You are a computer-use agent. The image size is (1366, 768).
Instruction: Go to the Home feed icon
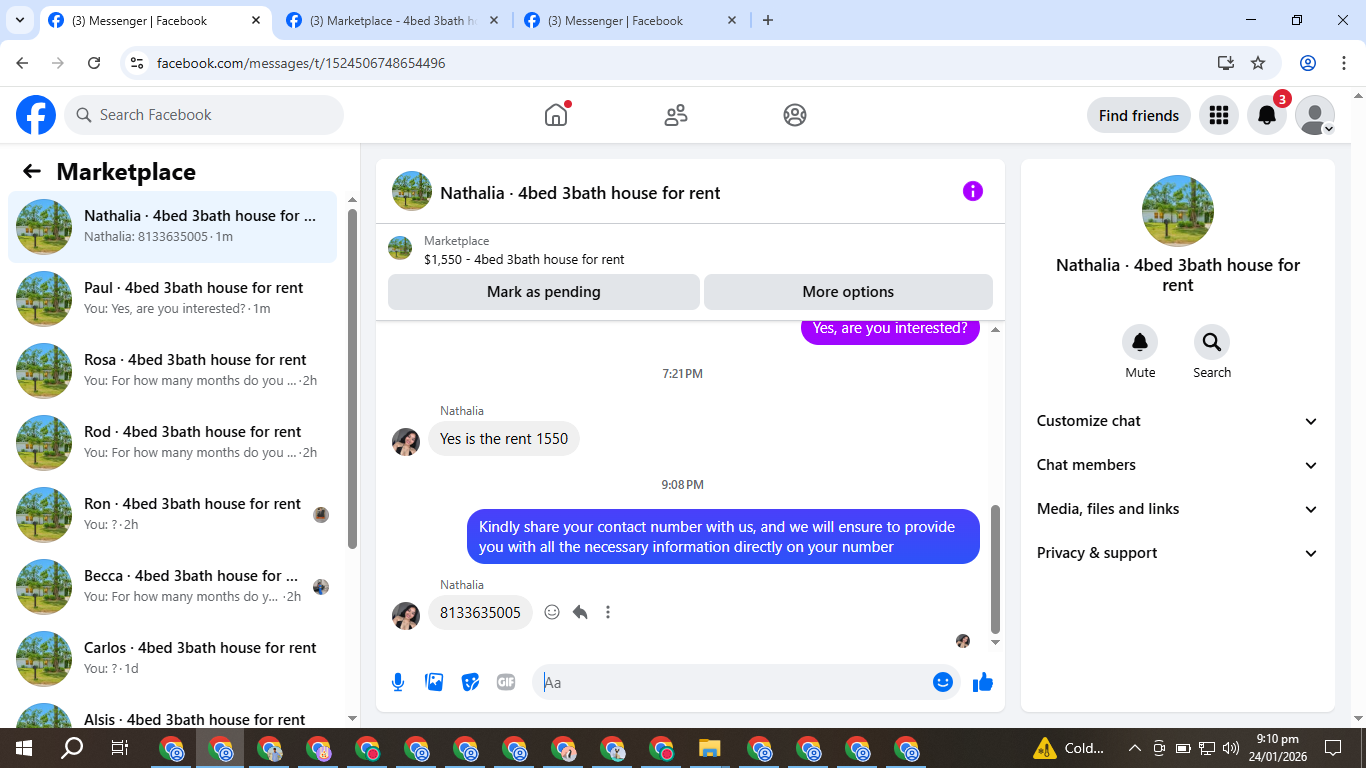(x=556, y=115)
